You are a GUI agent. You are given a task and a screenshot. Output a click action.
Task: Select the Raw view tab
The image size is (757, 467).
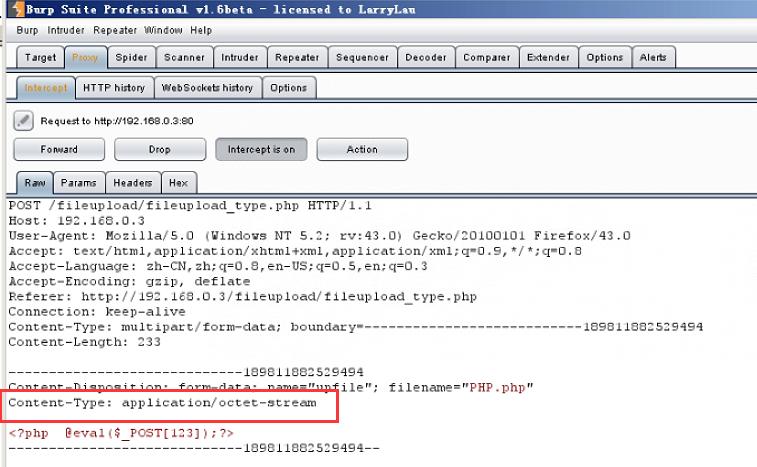35,183
